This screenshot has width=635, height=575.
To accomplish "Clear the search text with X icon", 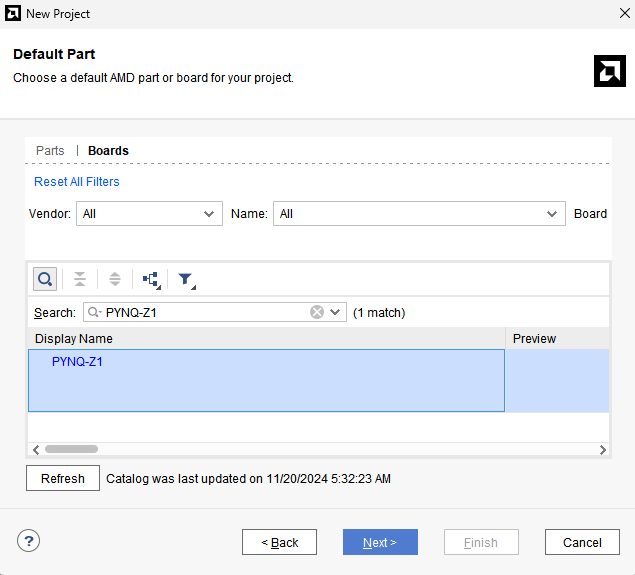I will (317, 312).
